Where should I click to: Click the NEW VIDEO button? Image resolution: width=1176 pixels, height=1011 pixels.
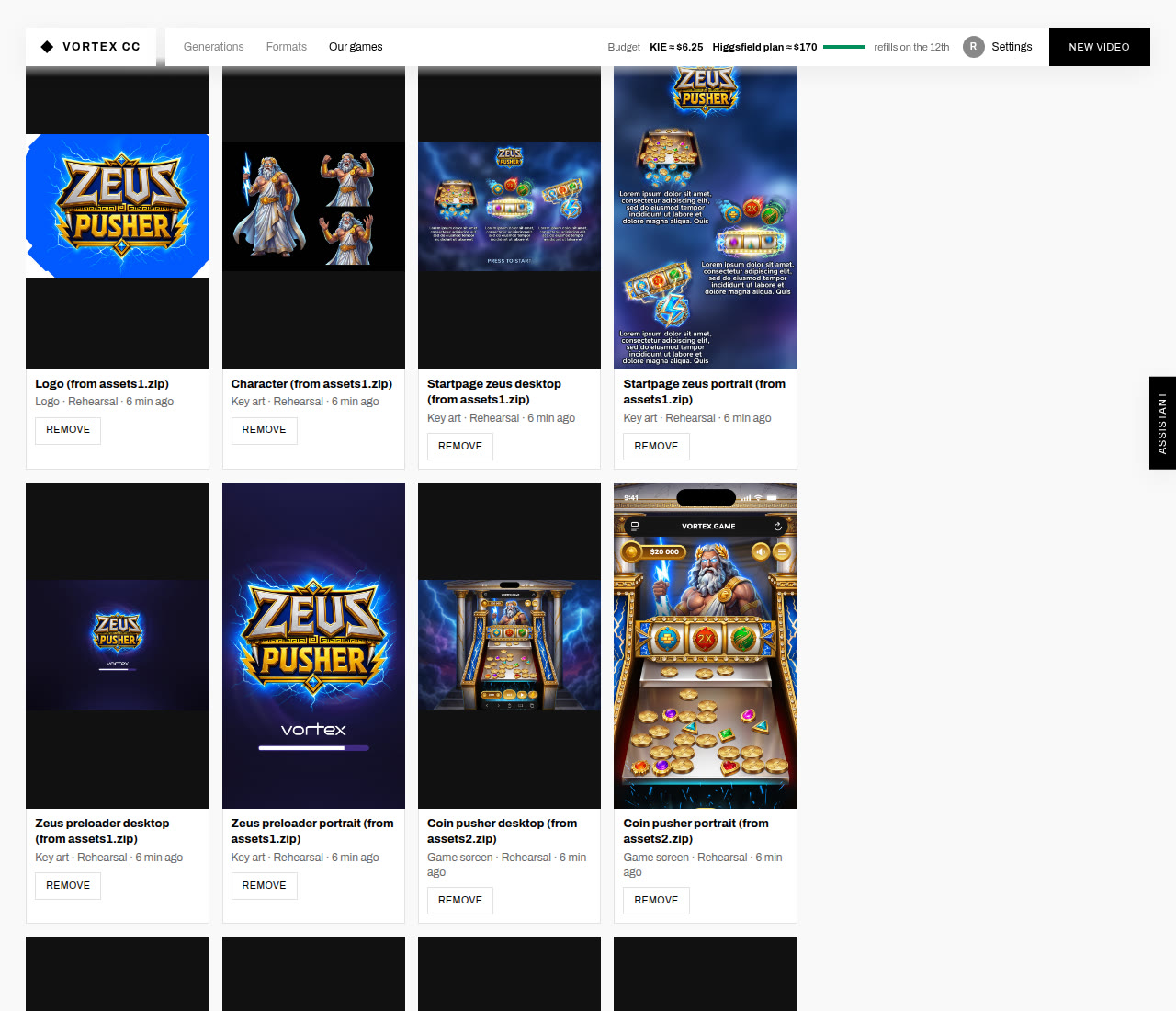[x=1100, y=47]
